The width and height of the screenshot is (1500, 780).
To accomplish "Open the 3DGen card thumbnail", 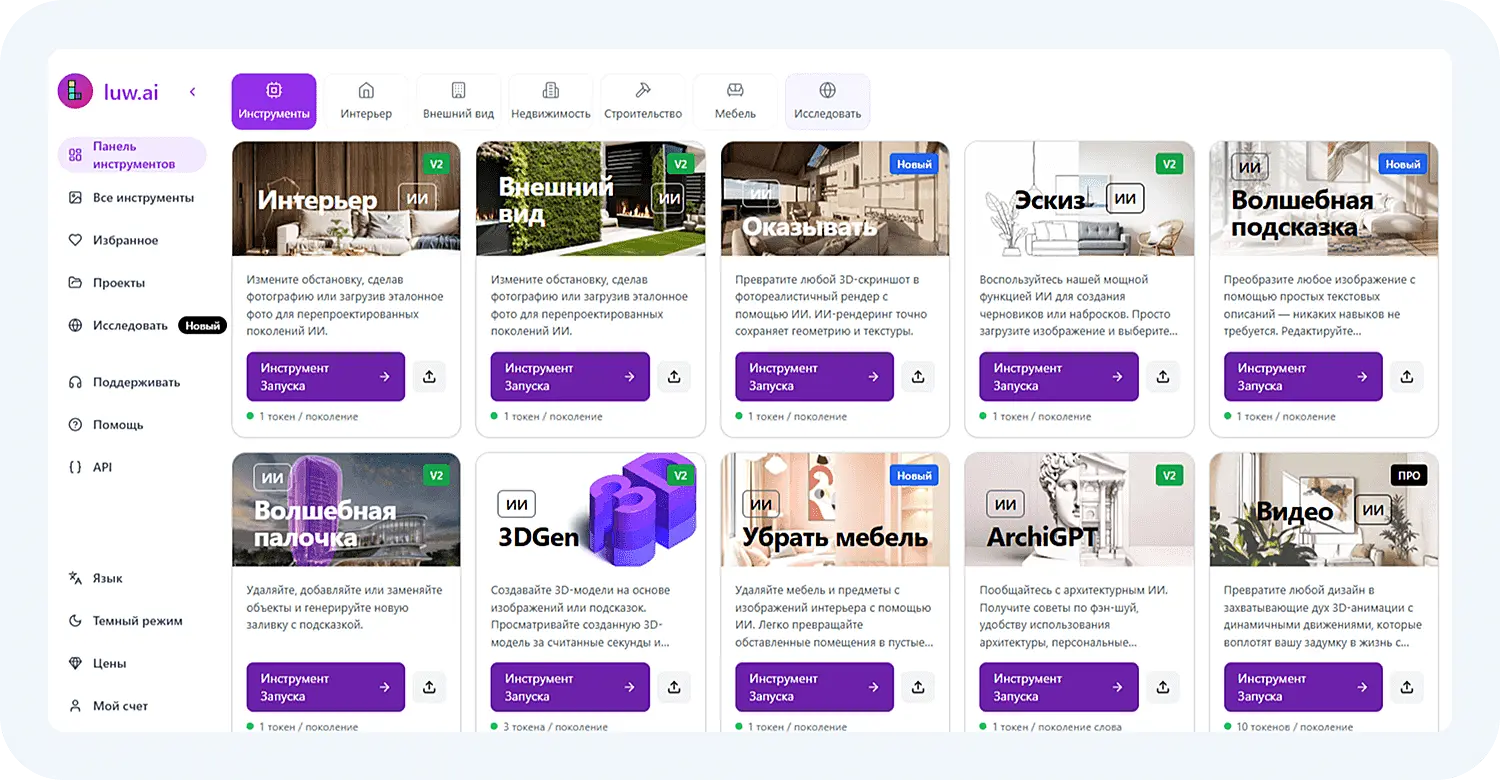I will click(590, 510).
